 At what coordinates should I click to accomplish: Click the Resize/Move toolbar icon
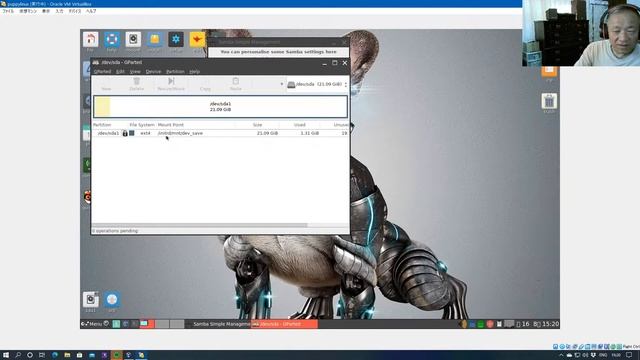tap(171, 81)
